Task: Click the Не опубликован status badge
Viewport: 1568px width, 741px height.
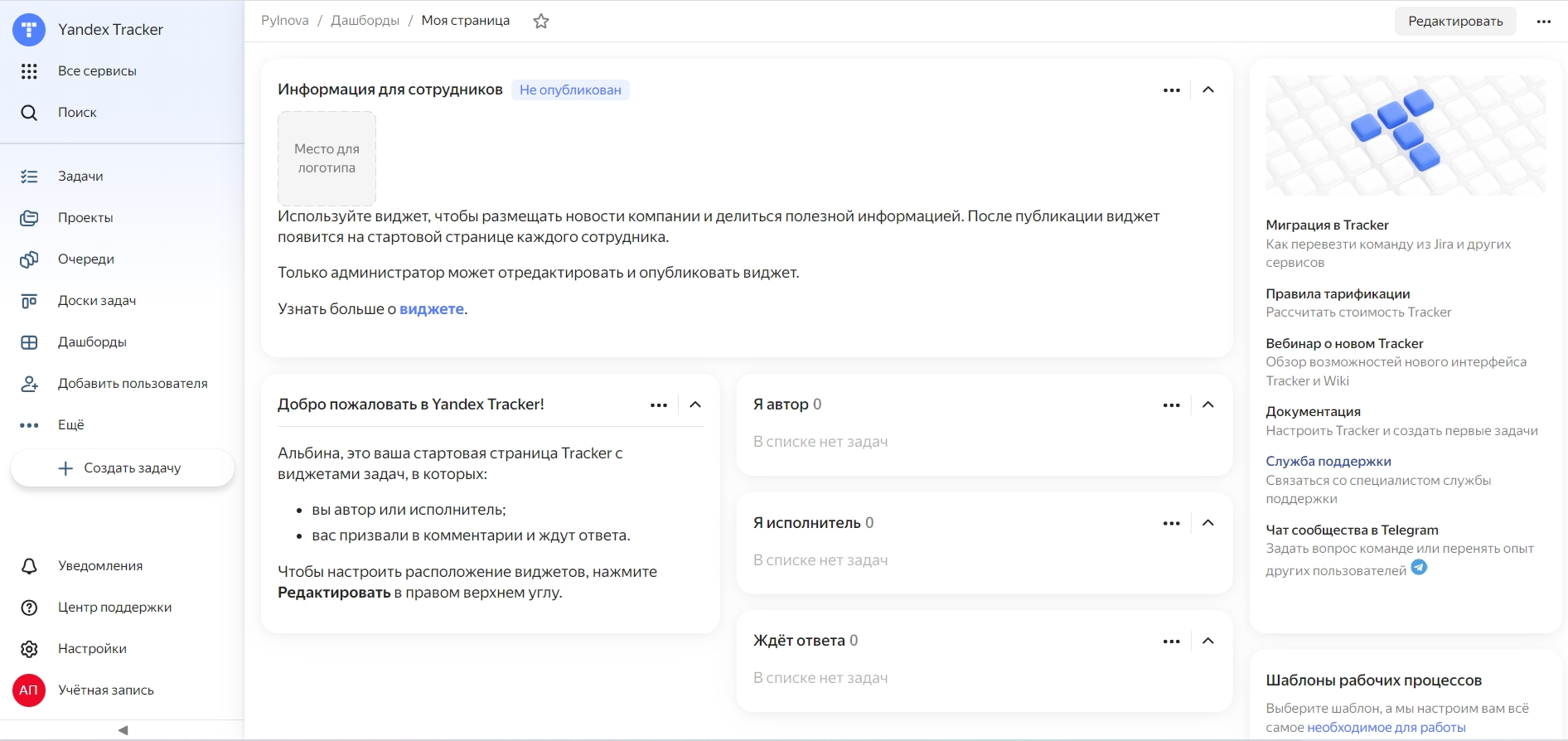Action: click(x=570, y=90)
